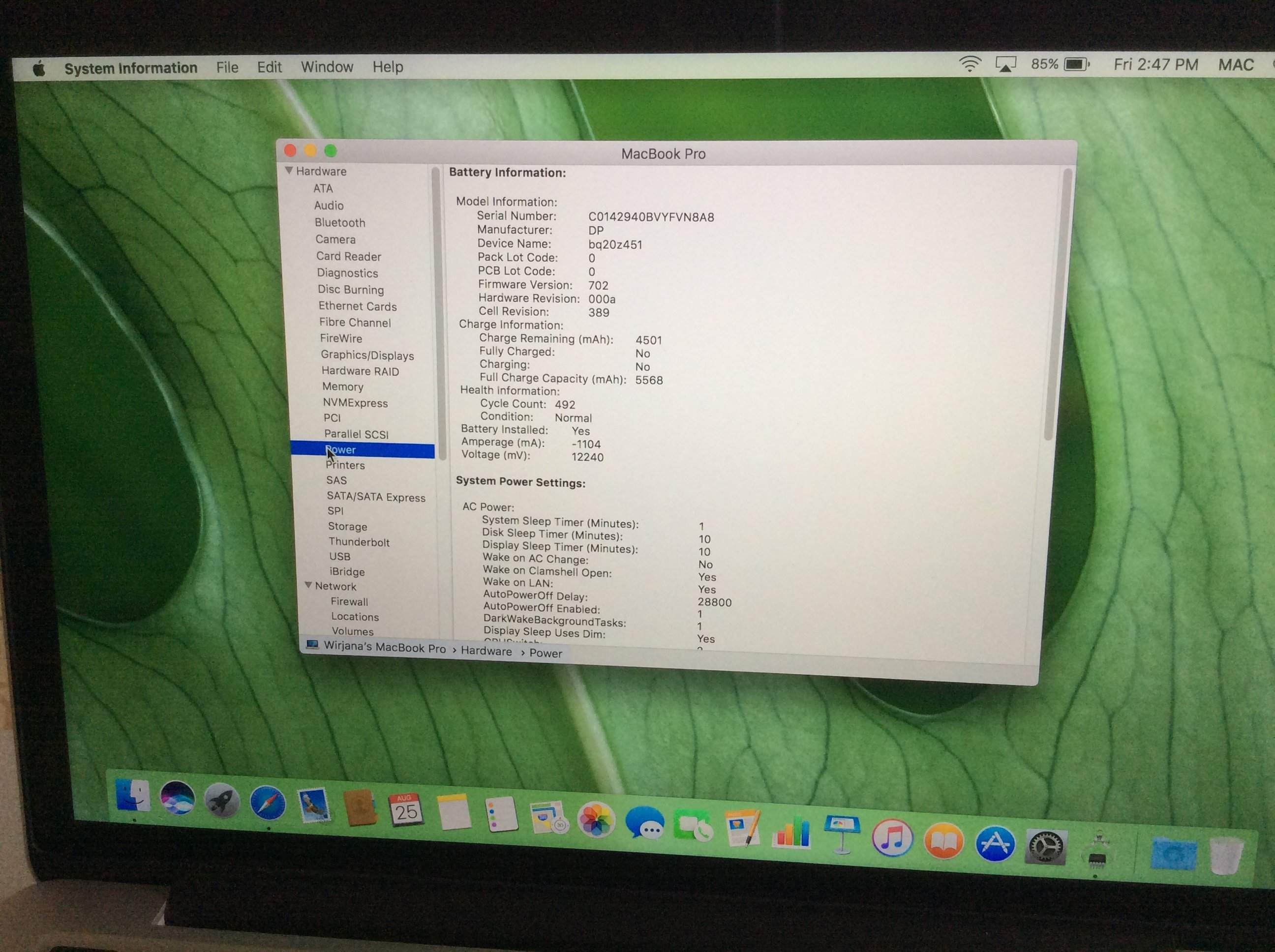Open the System Information app menu

point(131,68)
